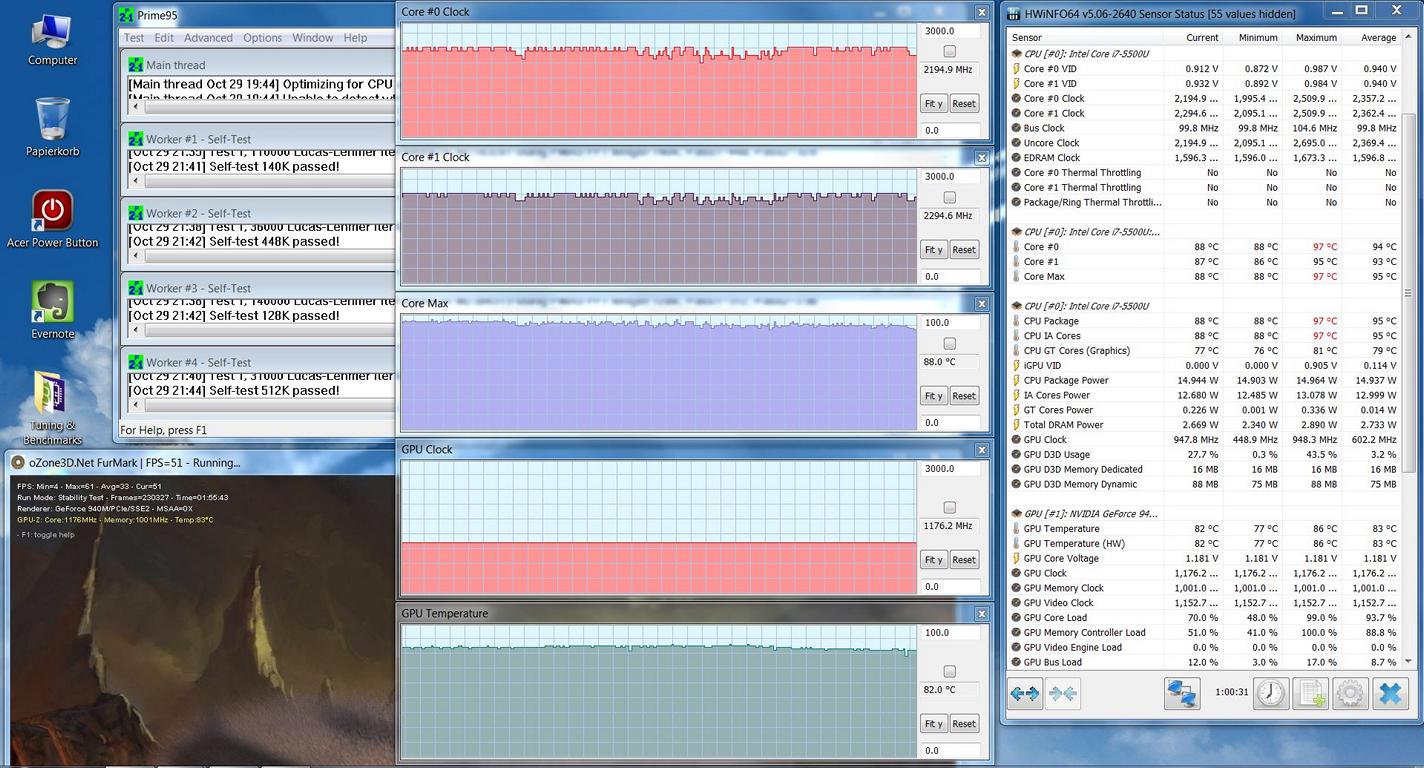Image resolution: width=1424 pixels, height=768 pixels.
Task: Click Fit y in Core Max graph
Action: pyautogui.click(x=933, y=396)
